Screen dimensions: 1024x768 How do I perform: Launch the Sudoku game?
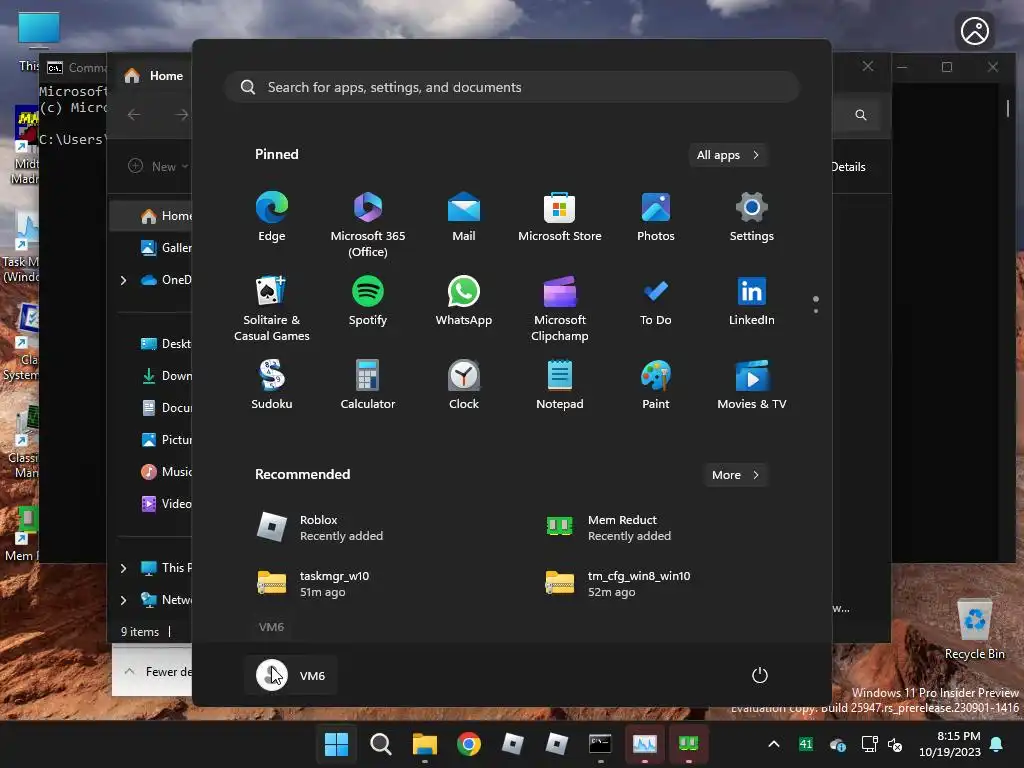coord(272,385)
